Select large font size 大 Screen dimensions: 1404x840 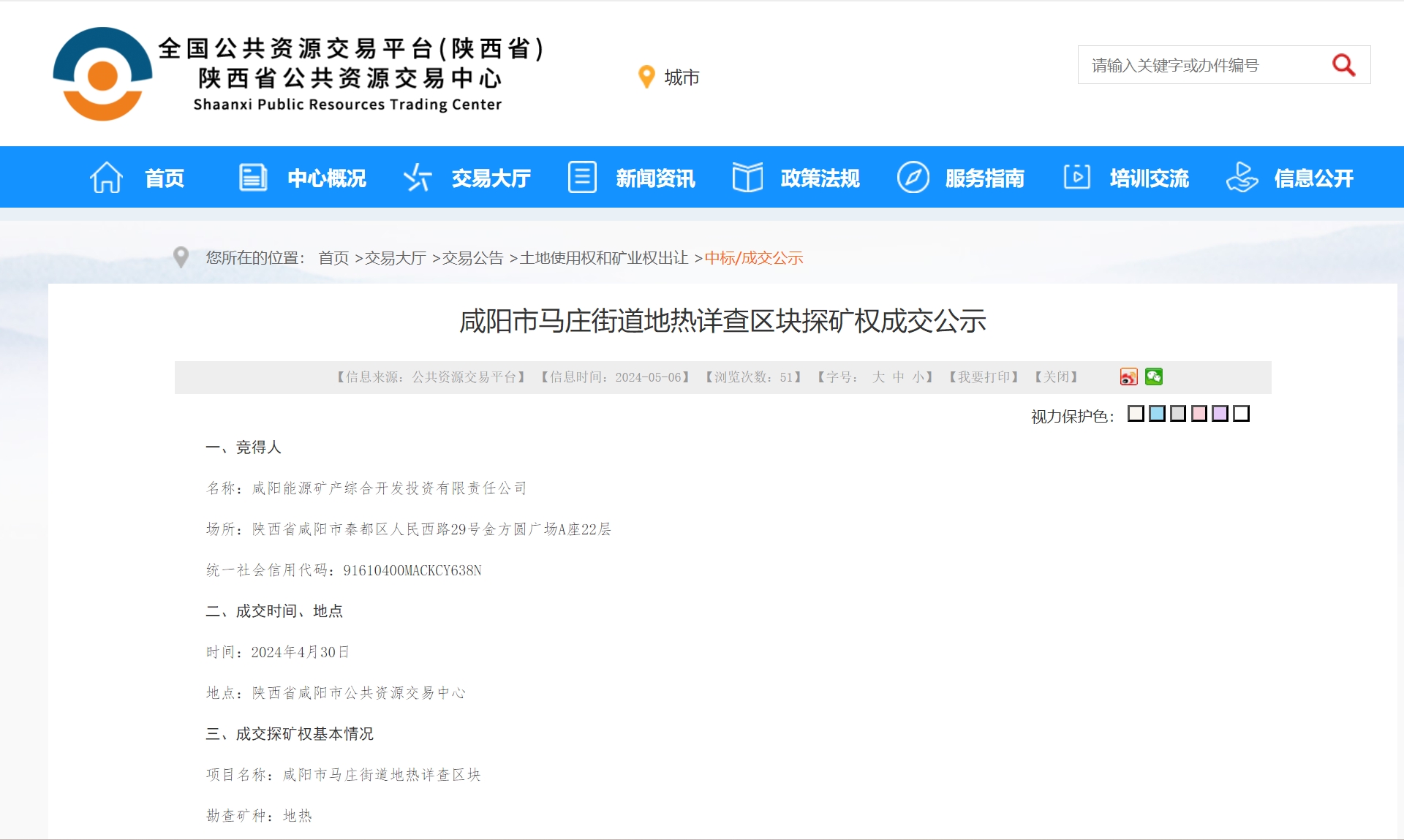878,377
